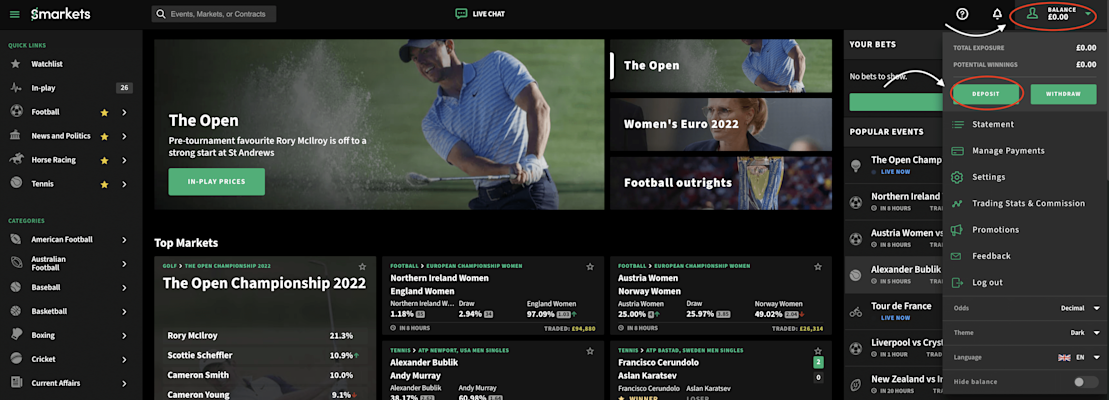
Task: Click the Cricket icon in categories
Action: click(x=16, y=359)
